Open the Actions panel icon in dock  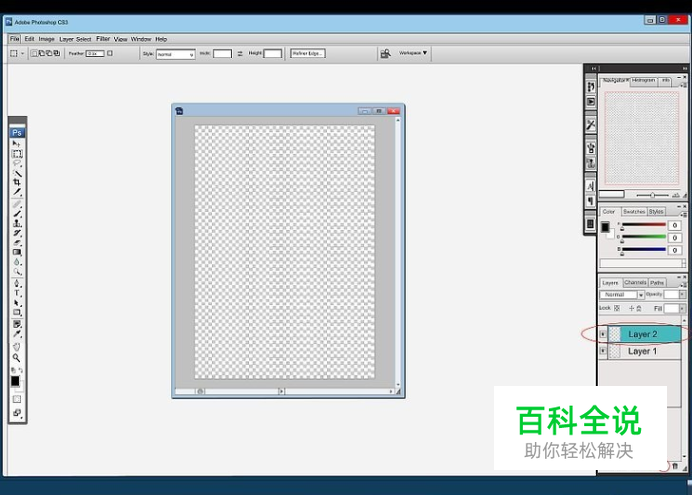click(x=590, y=102)
